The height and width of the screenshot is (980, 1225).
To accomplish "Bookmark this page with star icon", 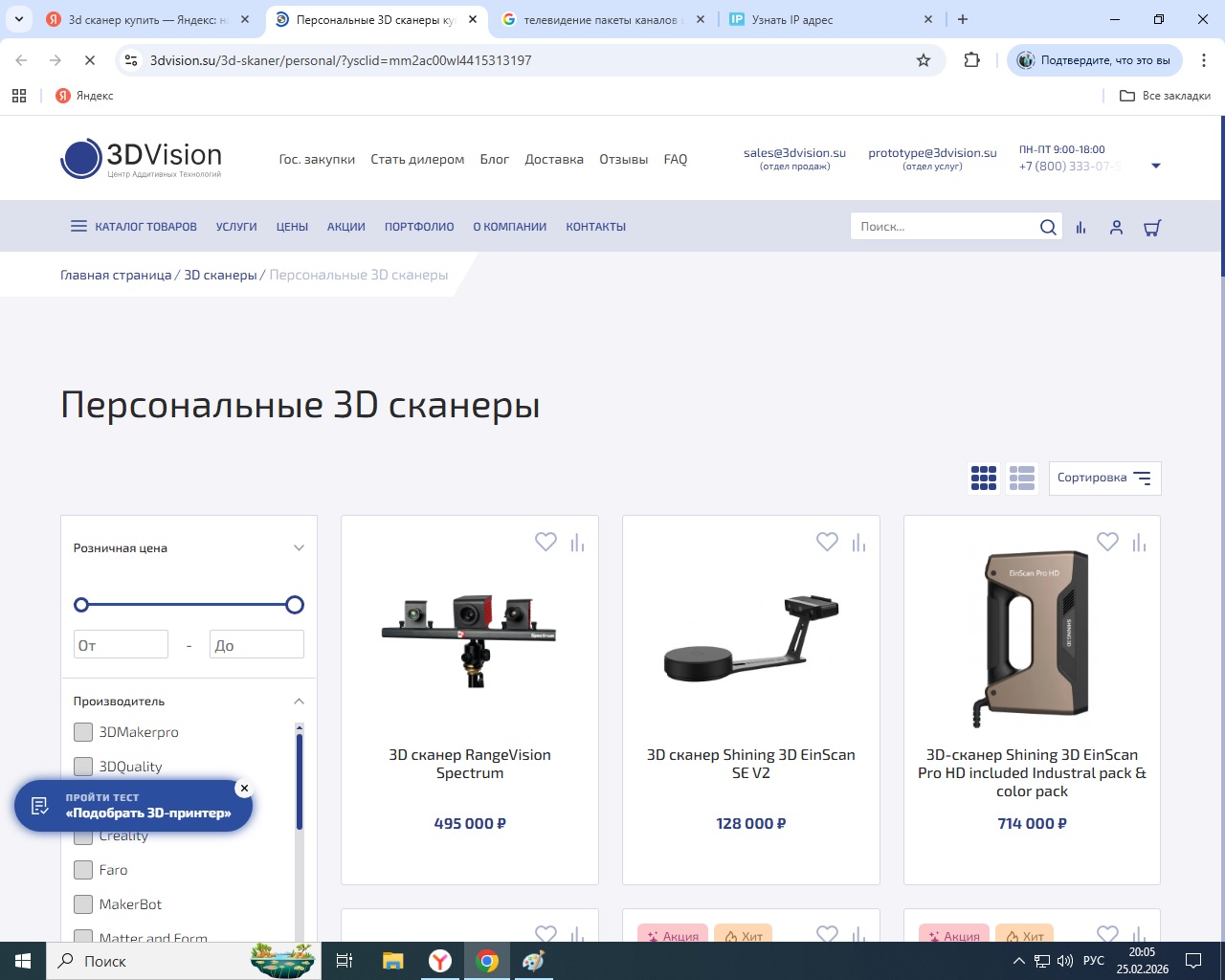I will click(x=924, y=60).
